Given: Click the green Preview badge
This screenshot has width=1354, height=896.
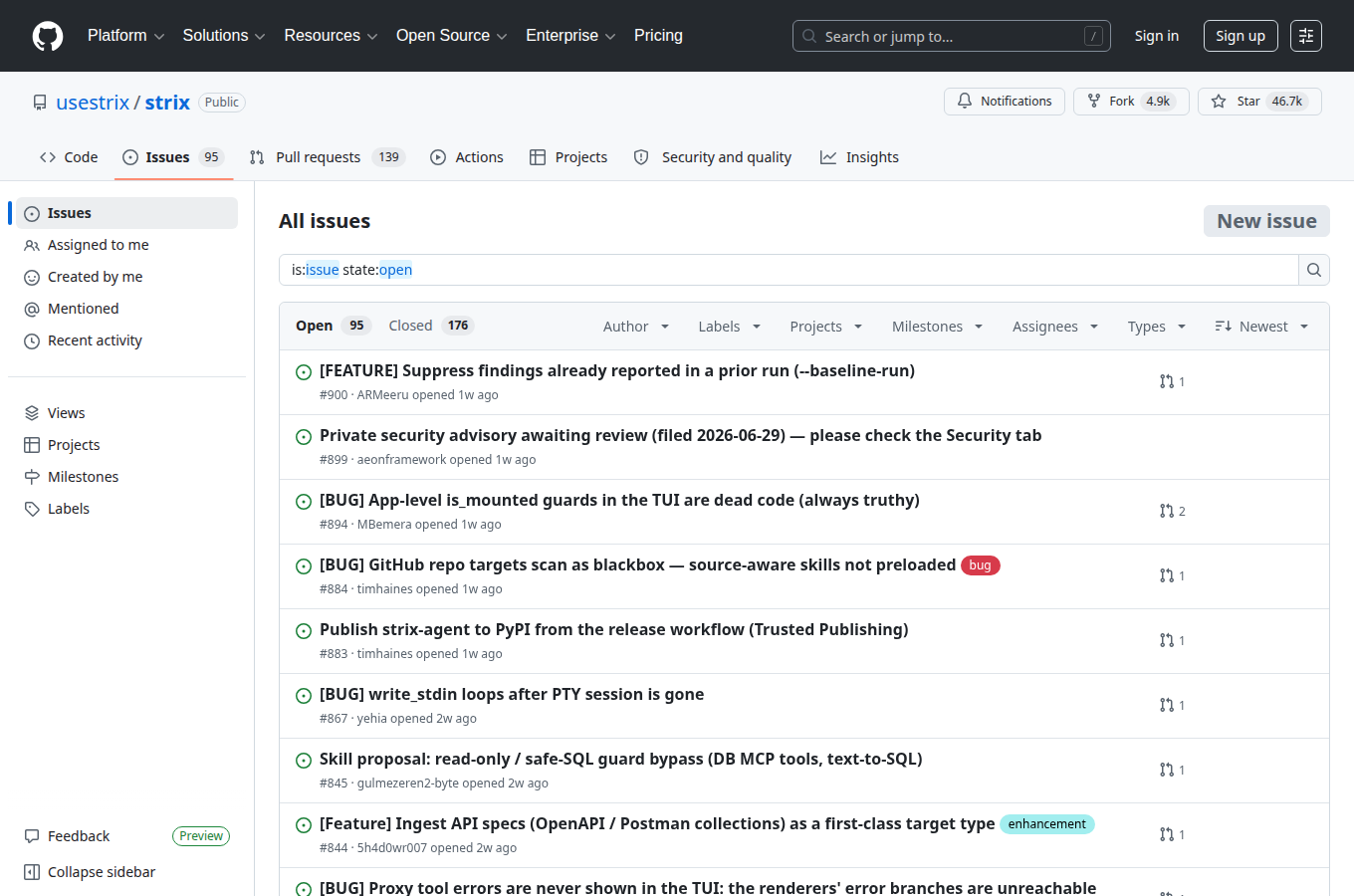Looking at the screenshot, I should tap(201, 836).
